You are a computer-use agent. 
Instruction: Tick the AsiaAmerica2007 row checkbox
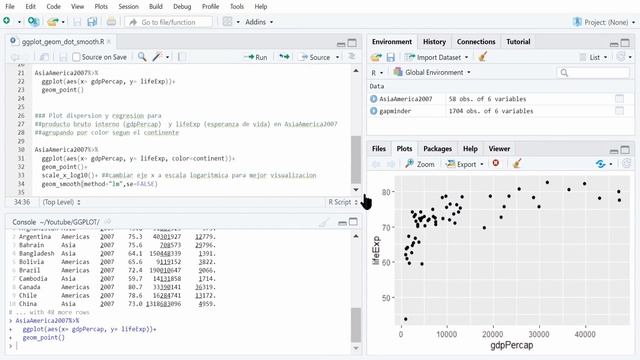pyautogui.click(x=619, y=99)
